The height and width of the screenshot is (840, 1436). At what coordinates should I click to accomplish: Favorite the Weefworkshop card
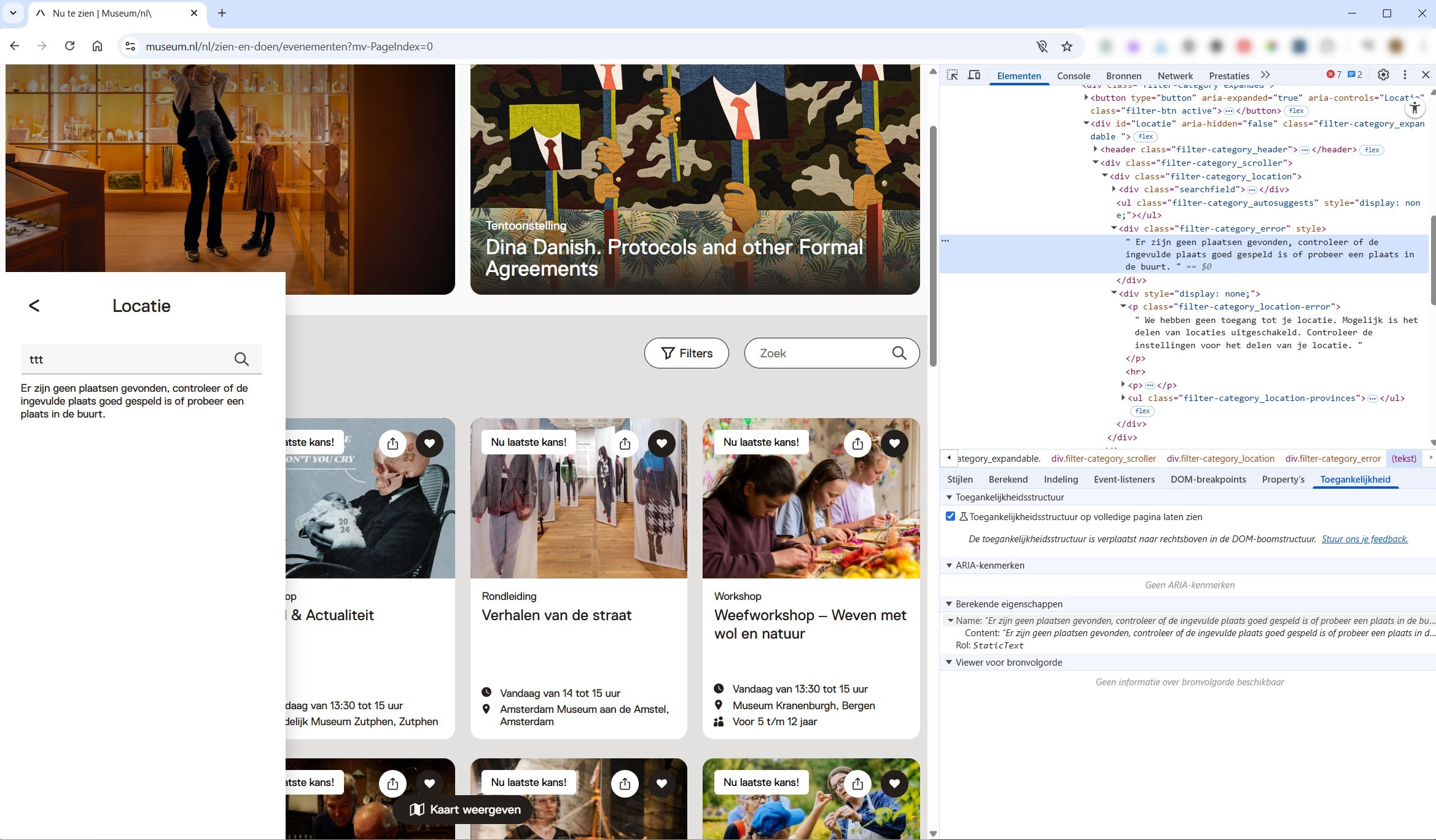pos(894,443)
